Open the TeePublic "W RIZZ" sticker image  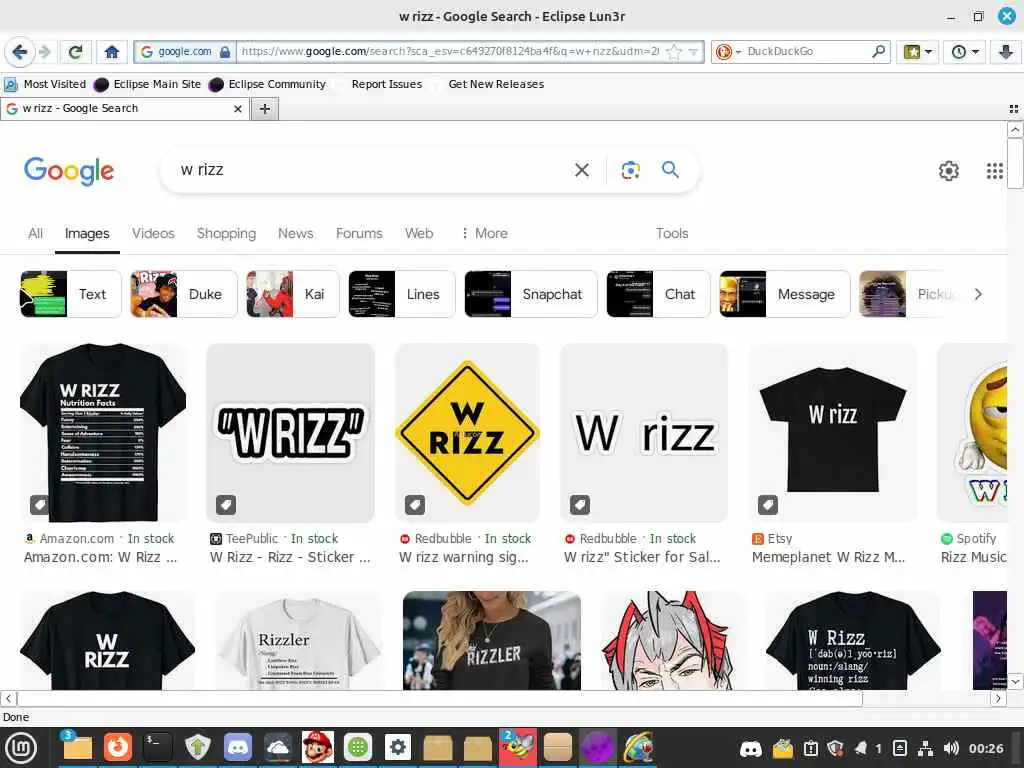tap(291, 433)
